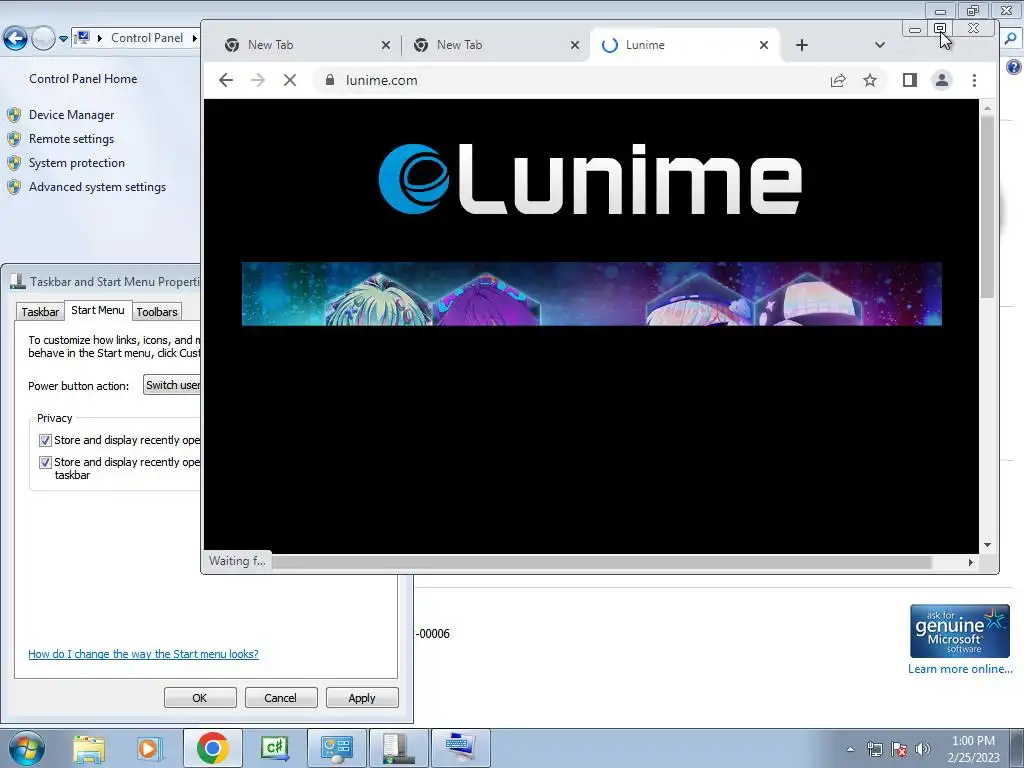Open the Control Panel recent pages dropdown
The width and height of the screenshot is (1024, 768).
pyautogui.click(x=63, y=39)
